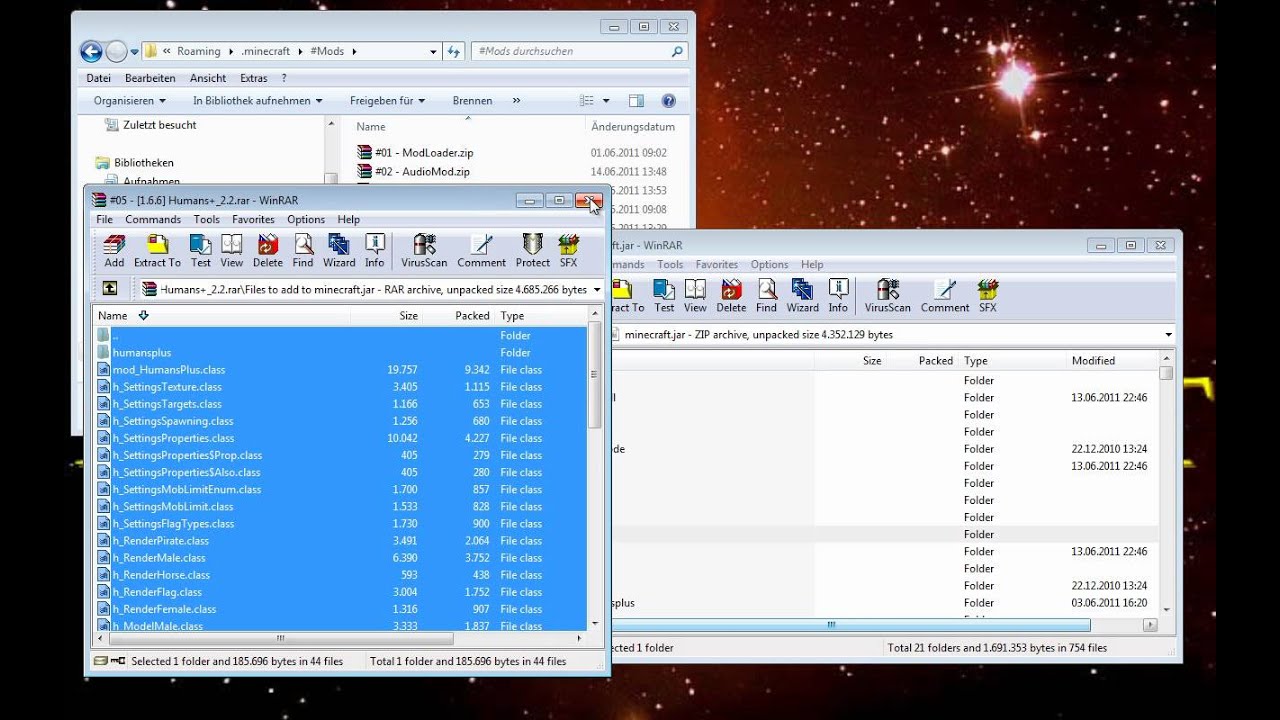Open Favorites menu in Humans+ WinRAR
The width and height of the screenshot is (1280, 720).
click(253, 219)
